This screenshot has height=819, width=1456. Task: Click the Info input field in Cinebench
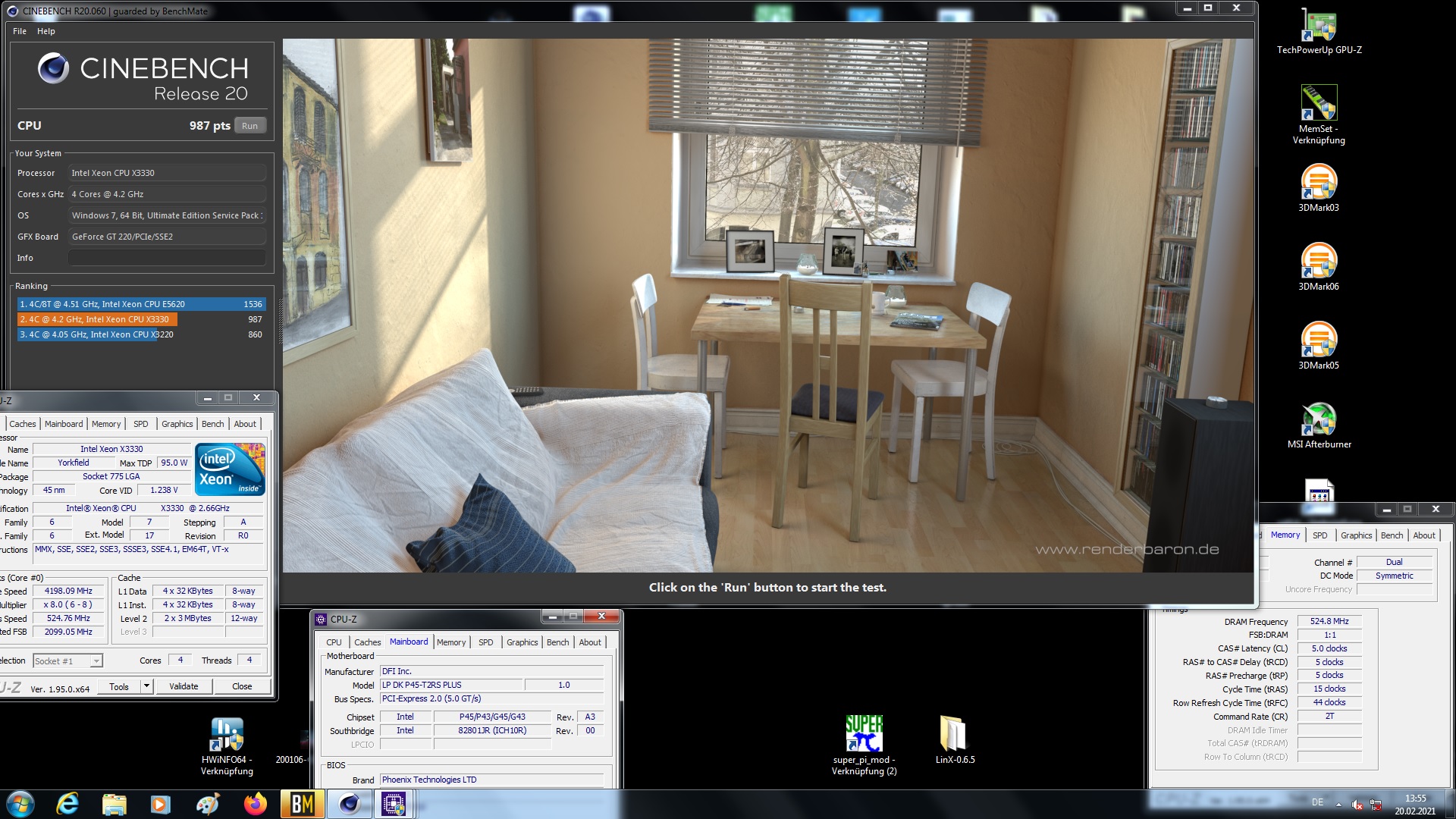(167, 258)
